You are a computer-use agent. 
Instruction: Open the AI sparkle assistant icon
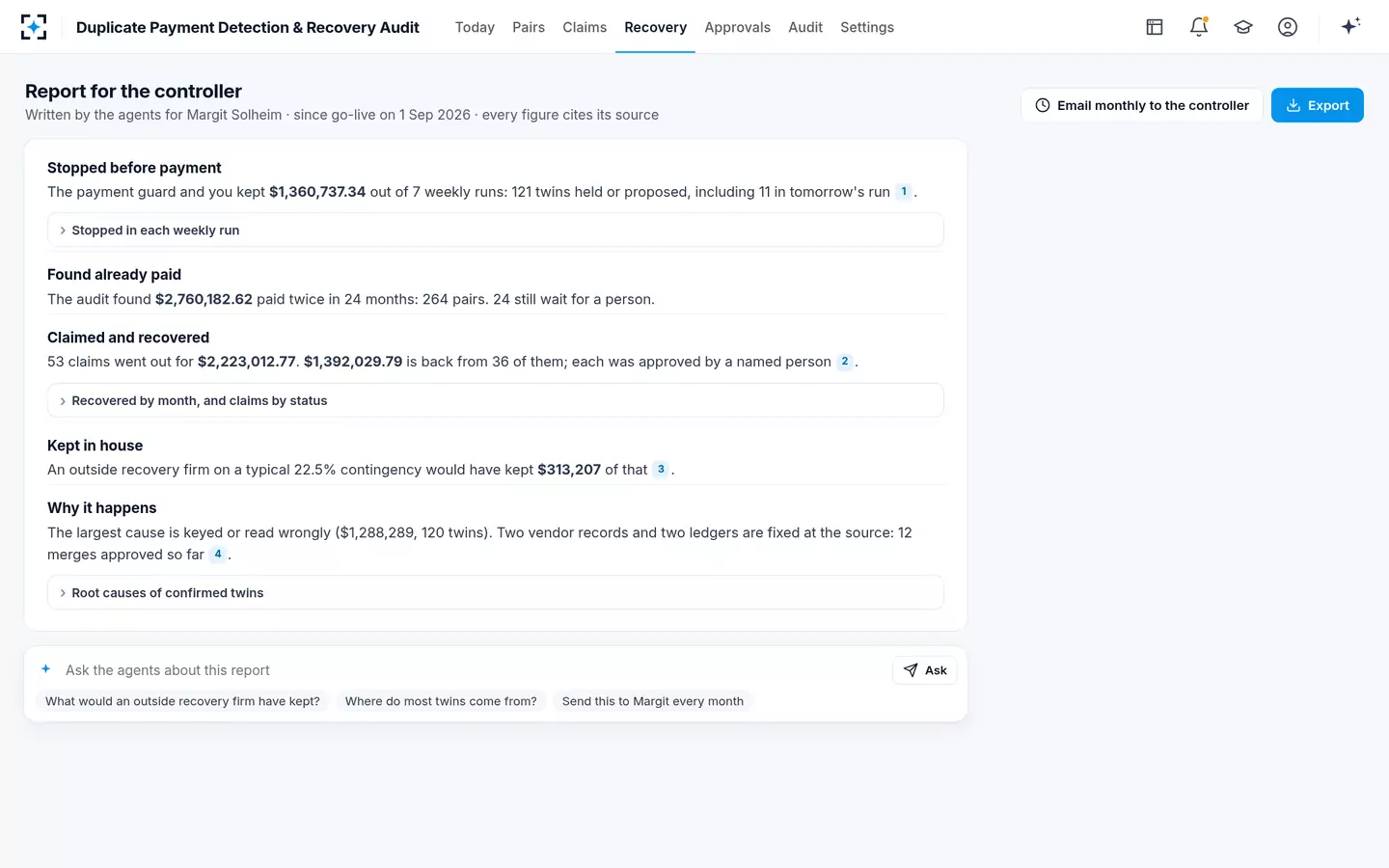click(x=1350, y=27)
